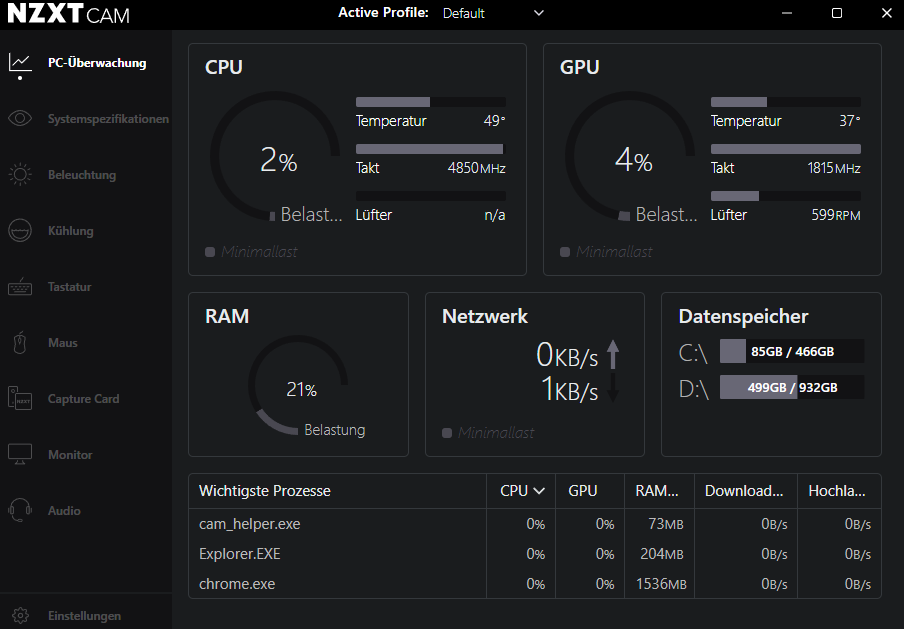Click the GPU Takt bar
This screenshot has height=629, width=904.
pos(785,149)
